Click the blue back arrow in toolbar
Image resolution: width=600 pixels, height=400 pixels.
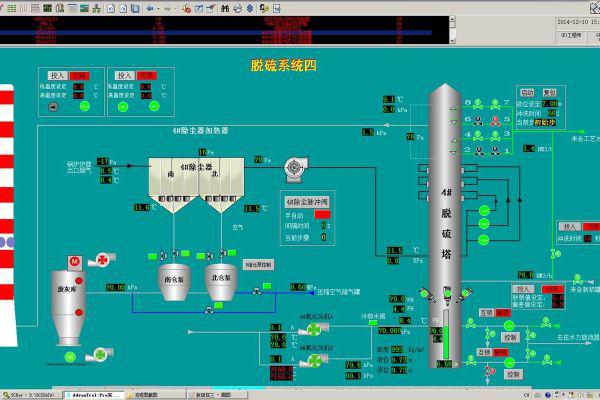point(150,9)
